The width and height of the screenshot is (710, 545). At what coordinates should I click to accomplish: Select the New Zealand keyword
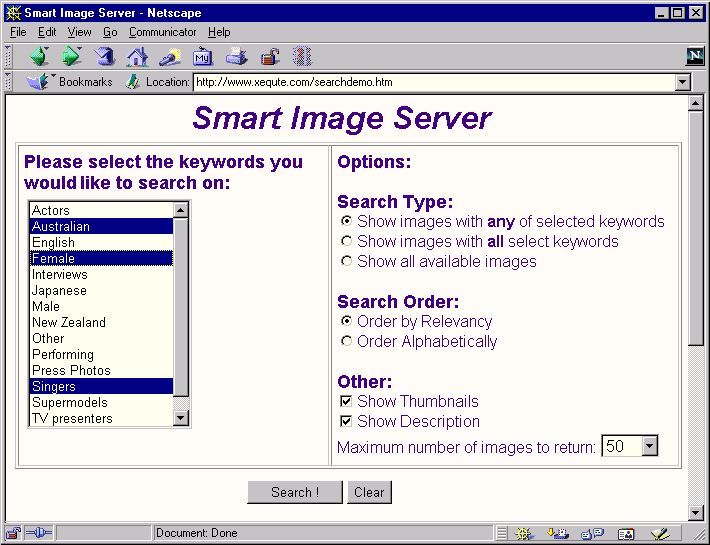(x=101, y=322)
